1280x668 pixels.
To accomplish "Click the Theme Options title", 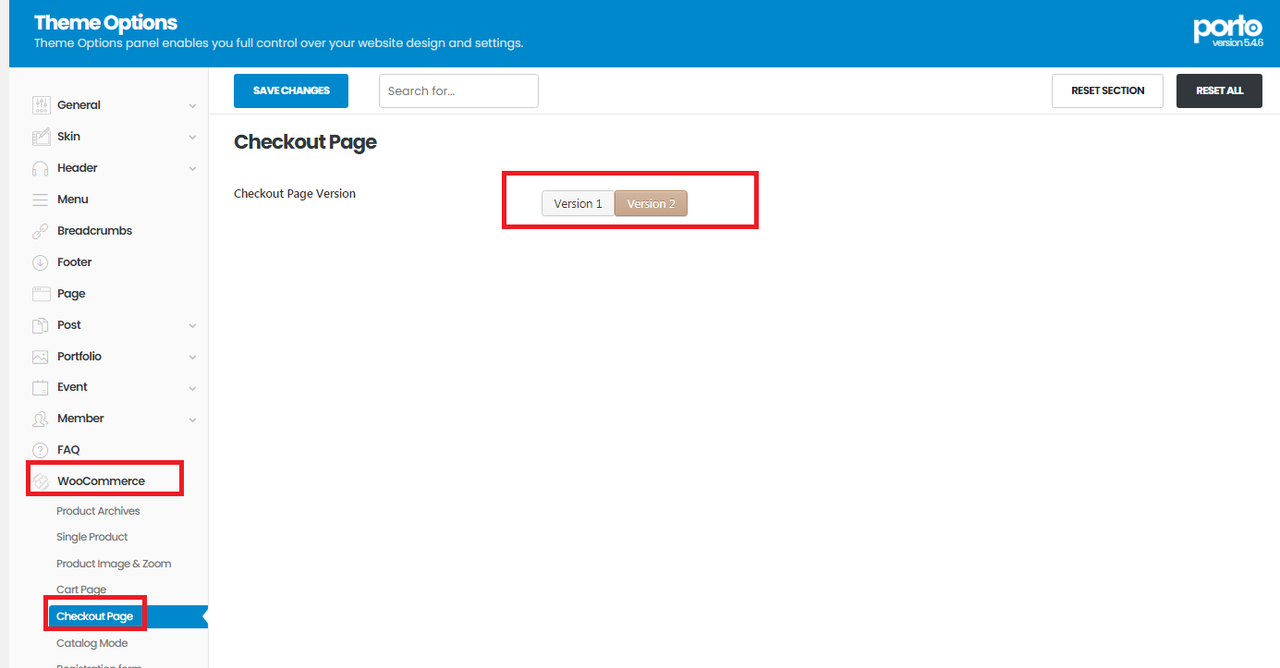I will pos(106,22).
